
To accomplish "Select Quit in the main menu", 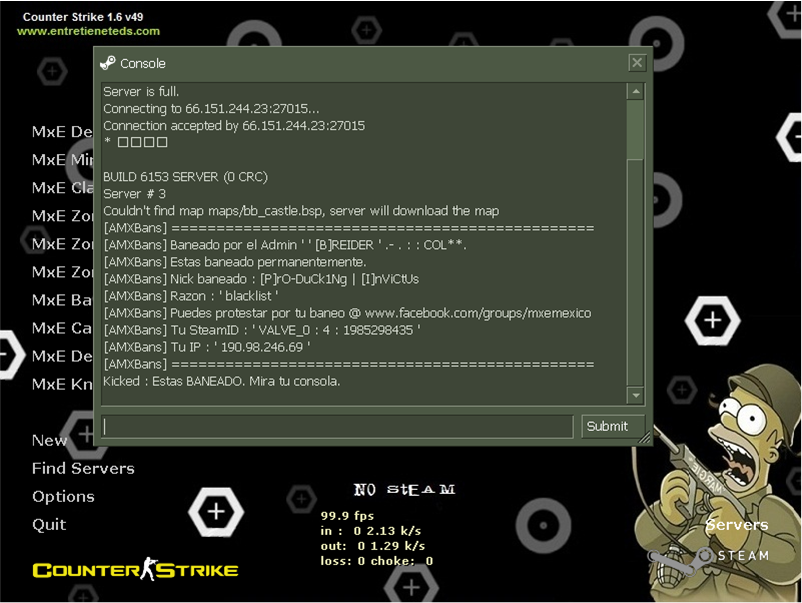I will pos(49,525).
